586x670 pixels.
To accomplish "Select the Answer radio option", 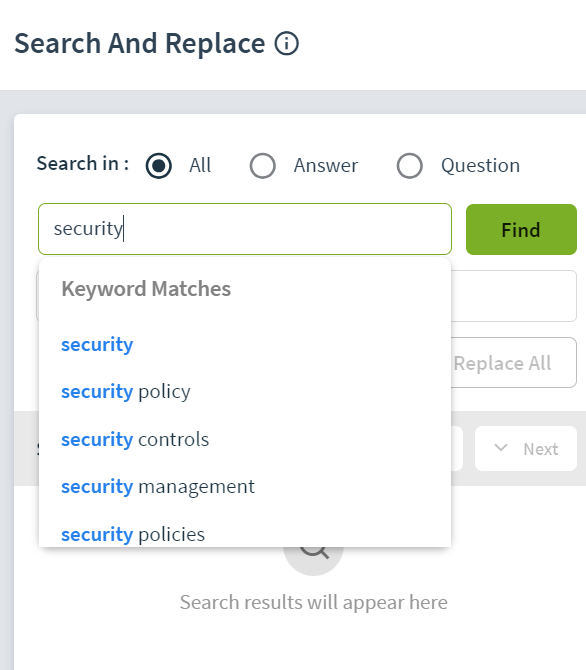I will [262, 165].
